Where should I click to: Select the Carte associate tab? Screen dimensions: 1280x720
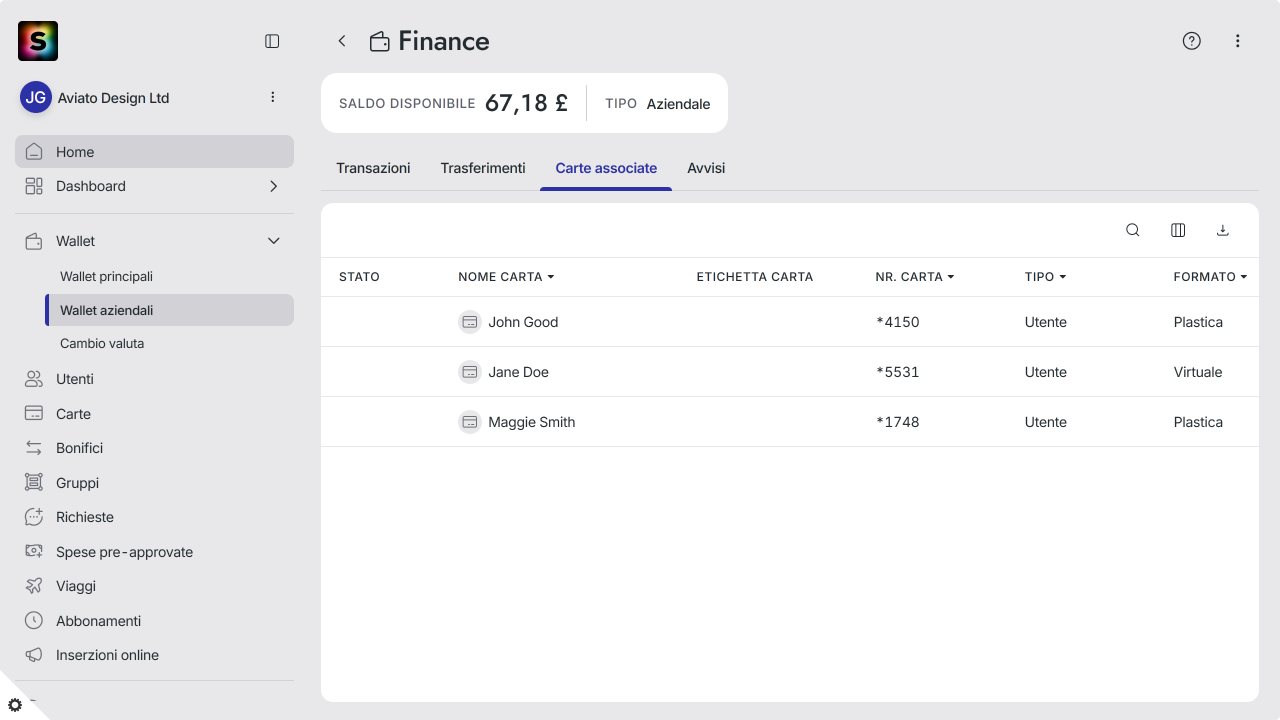[x=606, y=168]
